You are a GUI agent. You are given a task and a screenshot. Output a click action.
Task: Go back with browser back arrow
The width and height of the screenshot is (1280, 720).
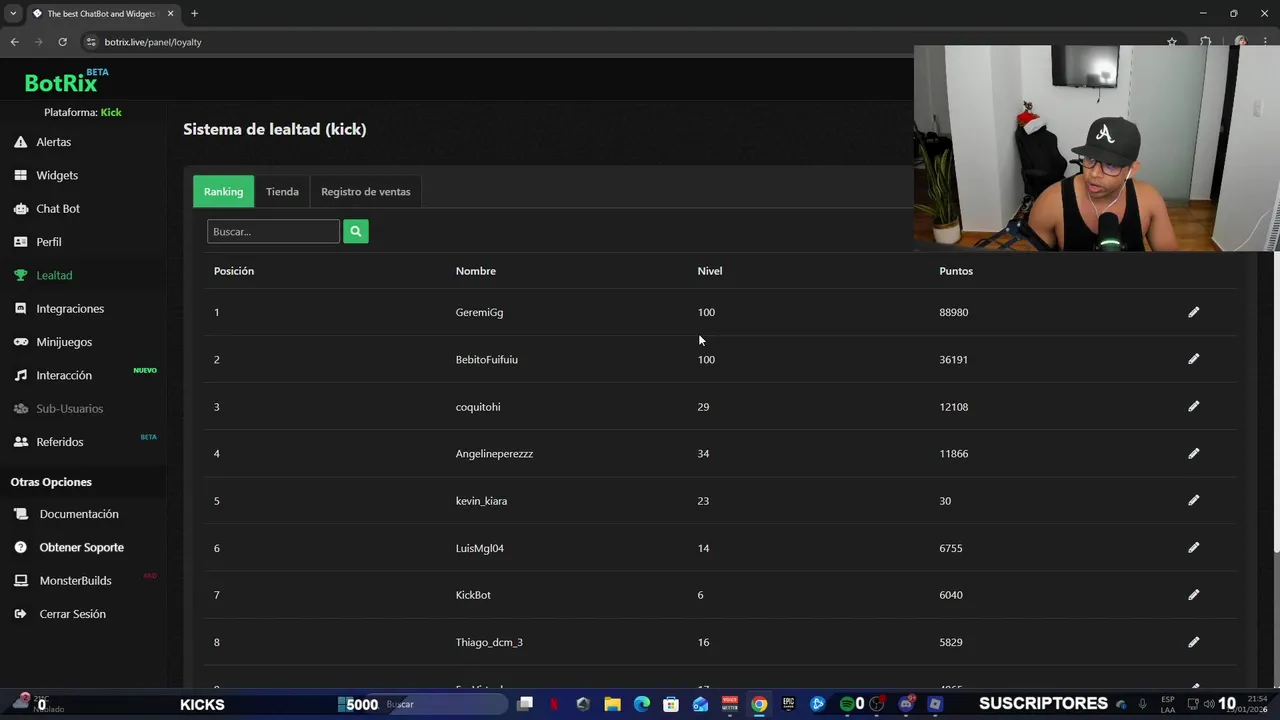14,42
